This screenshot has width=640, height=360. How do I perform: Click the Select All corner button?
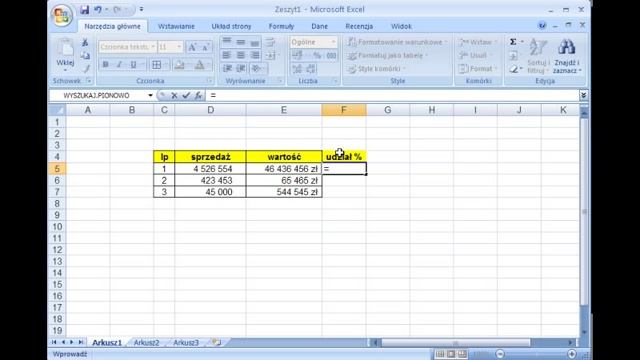[x=57, y=110]
